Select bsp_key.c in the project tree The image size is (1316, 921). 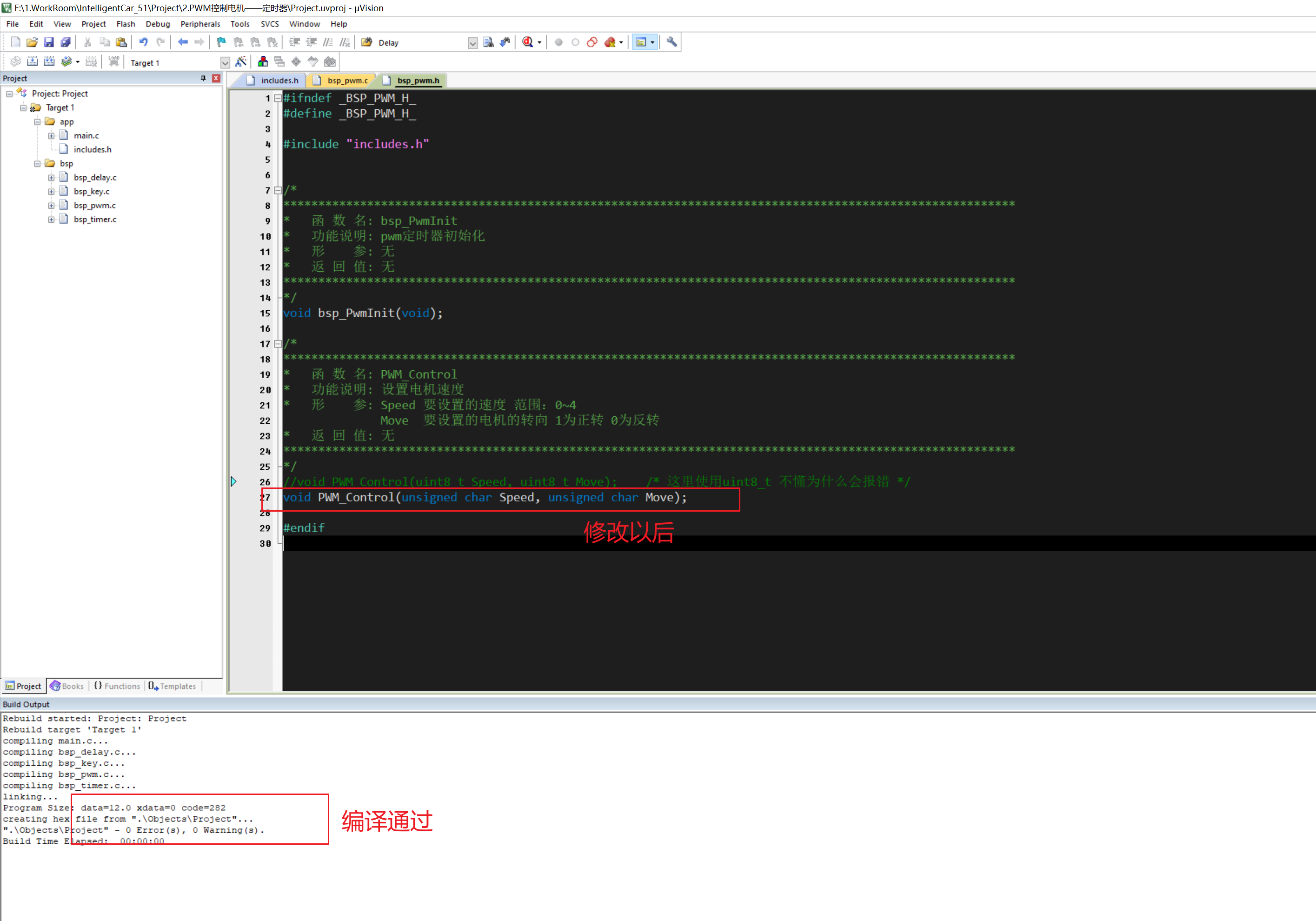pos(91,192)
